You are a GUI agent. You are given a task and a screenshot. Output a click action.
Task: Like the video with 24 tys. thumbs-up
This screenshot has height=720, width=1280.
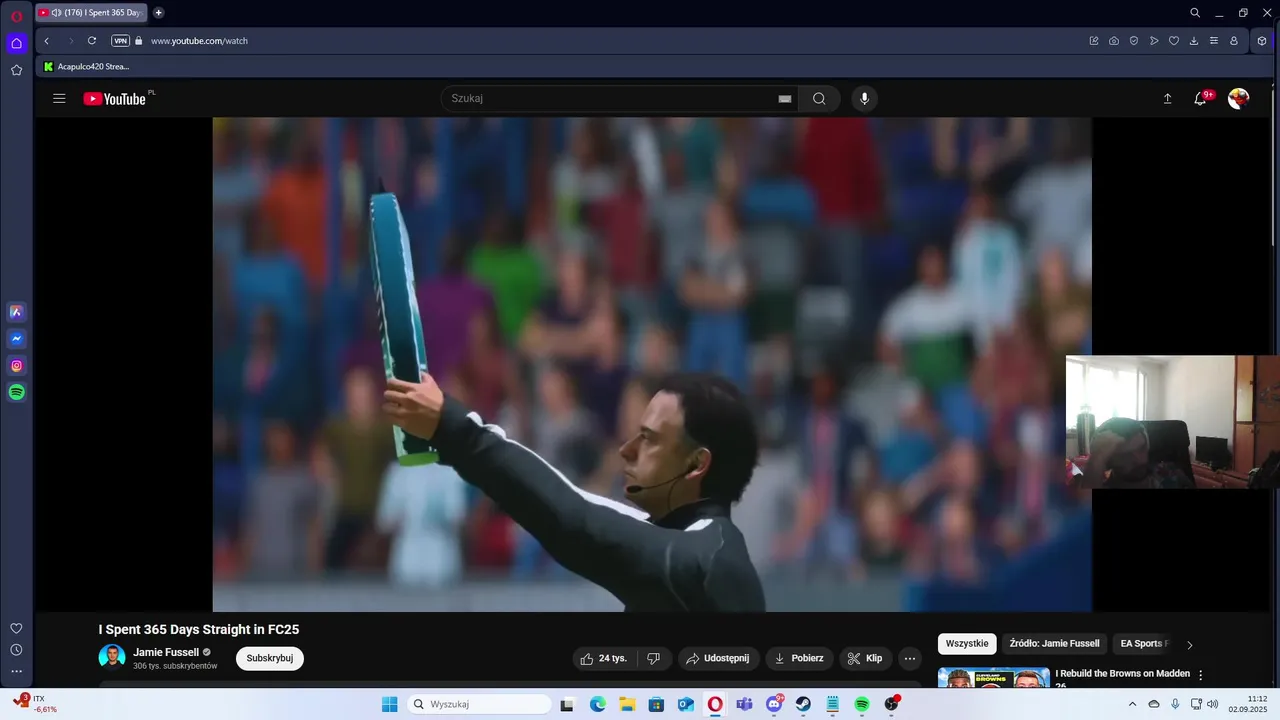[604, 658]
